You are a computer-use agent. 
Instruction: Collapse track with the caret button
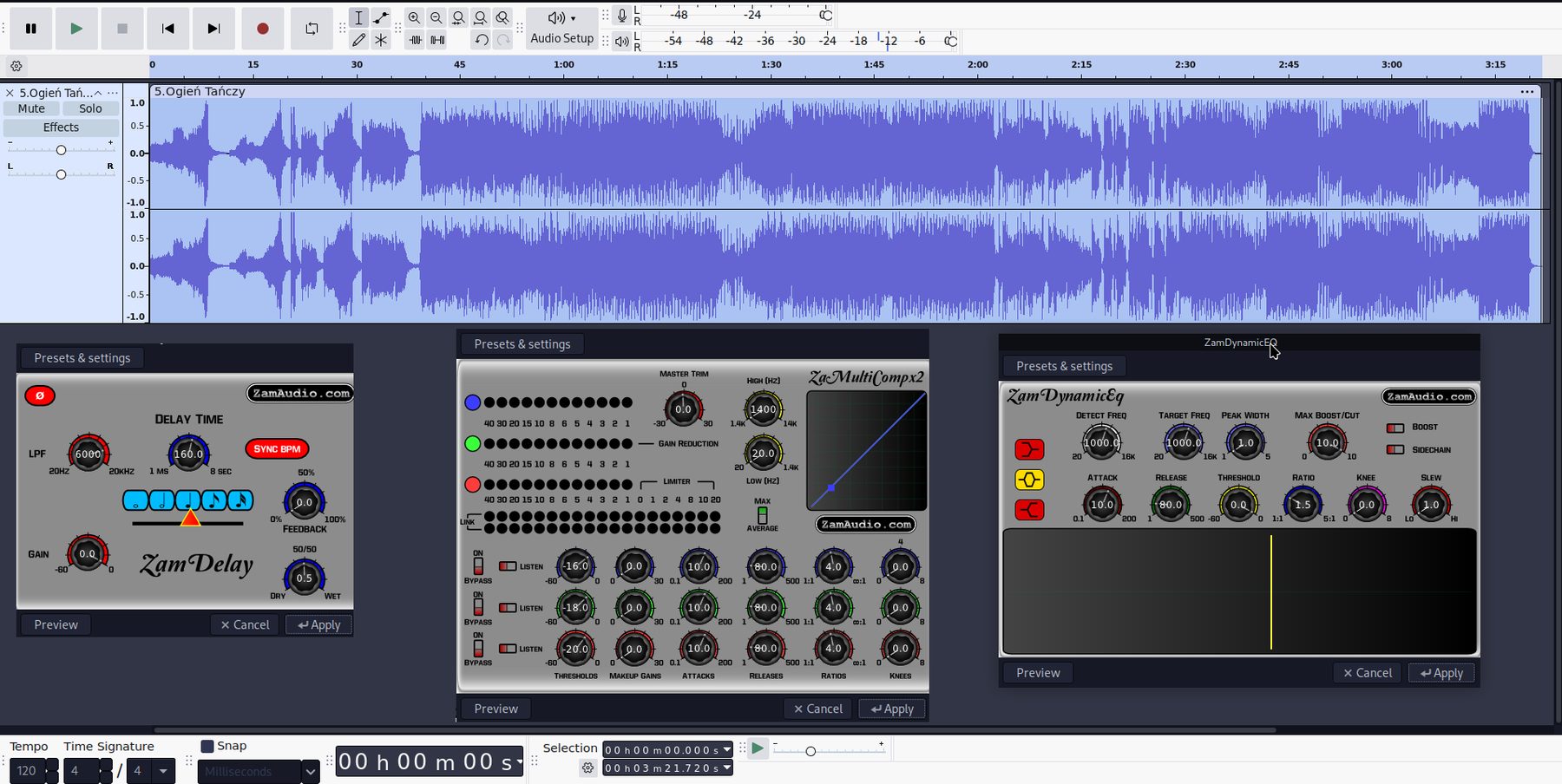click(x=98, y=93)
